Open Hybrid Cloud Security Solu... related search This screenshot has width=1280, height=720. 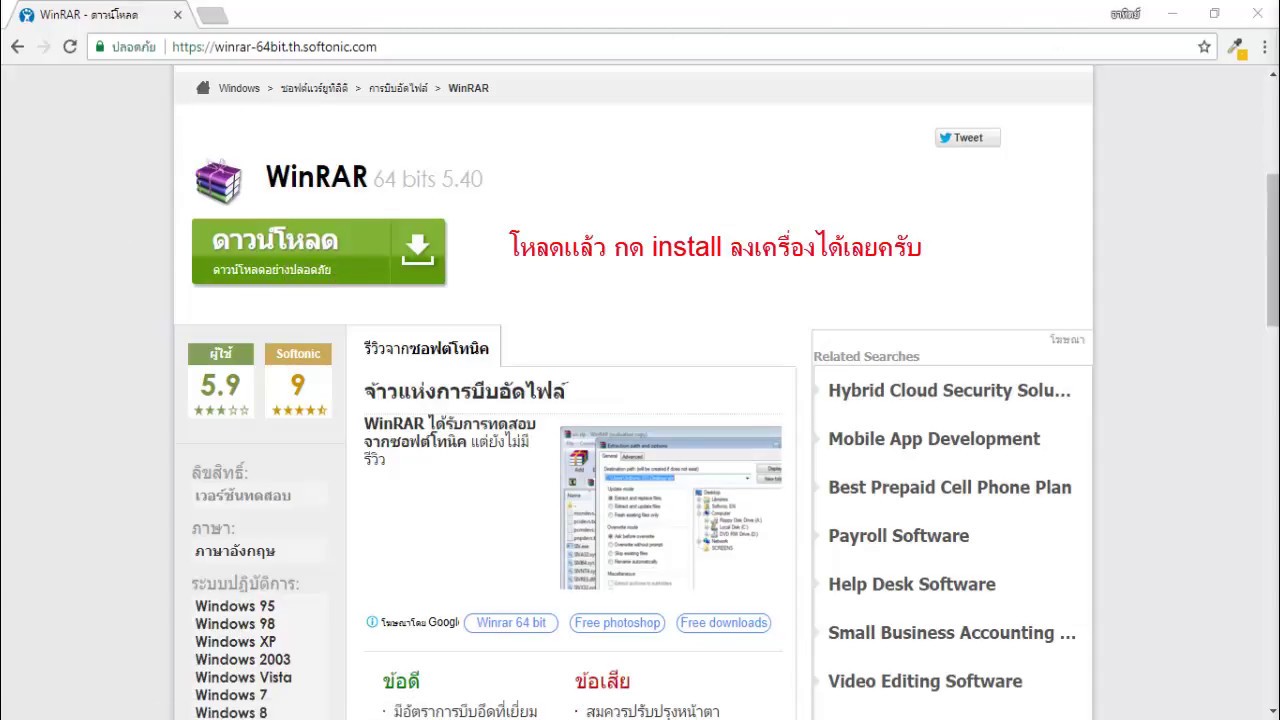(949, 391)
